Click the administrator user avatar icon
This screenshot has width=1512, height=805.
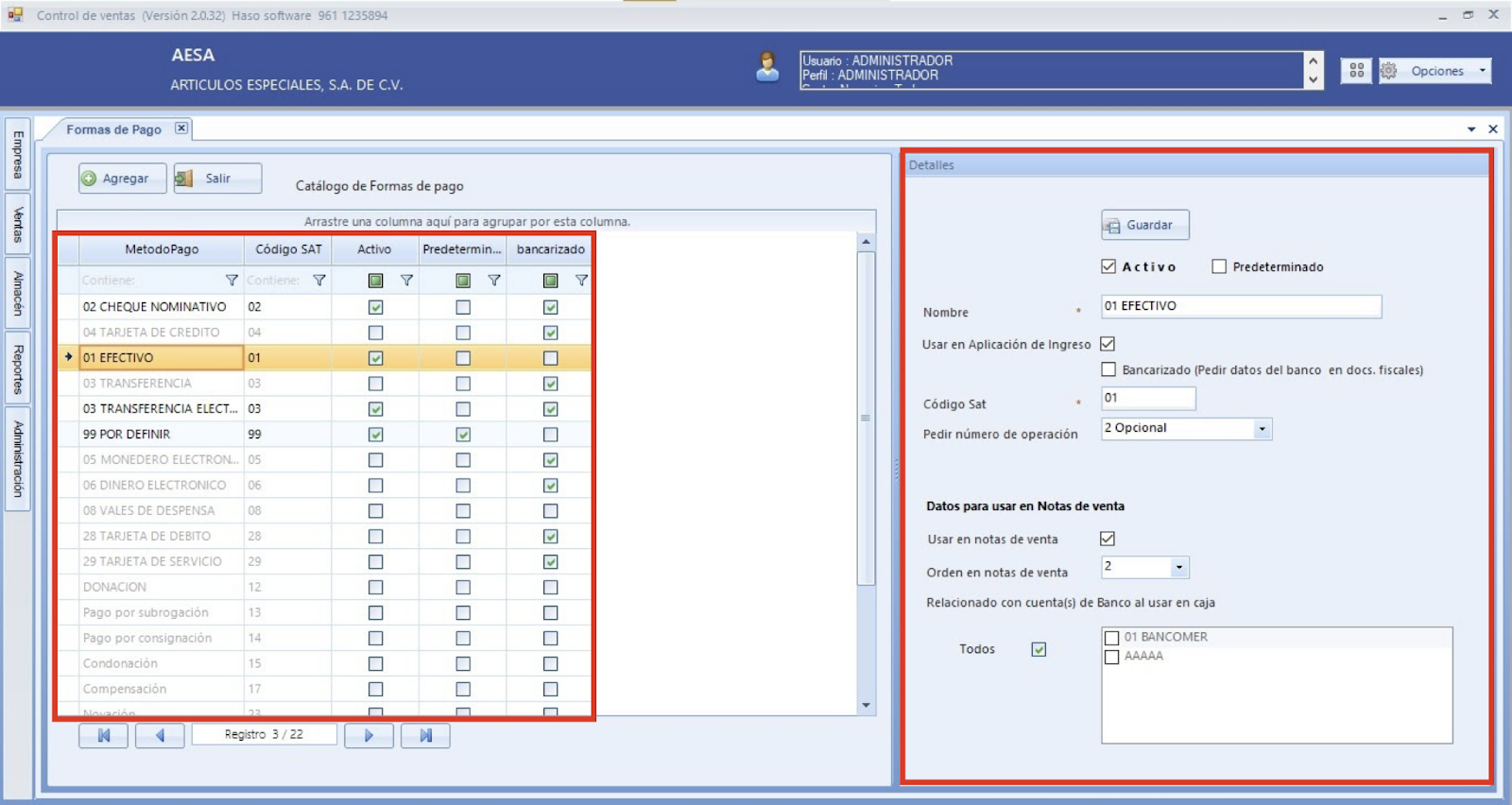tap(767, 67)
